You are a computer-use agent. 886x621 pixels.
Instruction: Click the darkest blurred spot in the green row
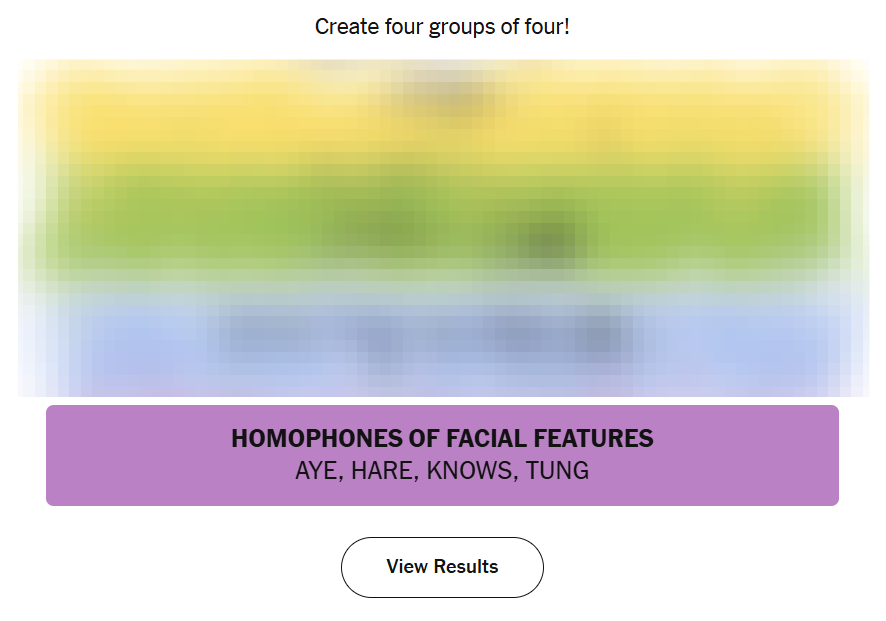coord(548,240)
